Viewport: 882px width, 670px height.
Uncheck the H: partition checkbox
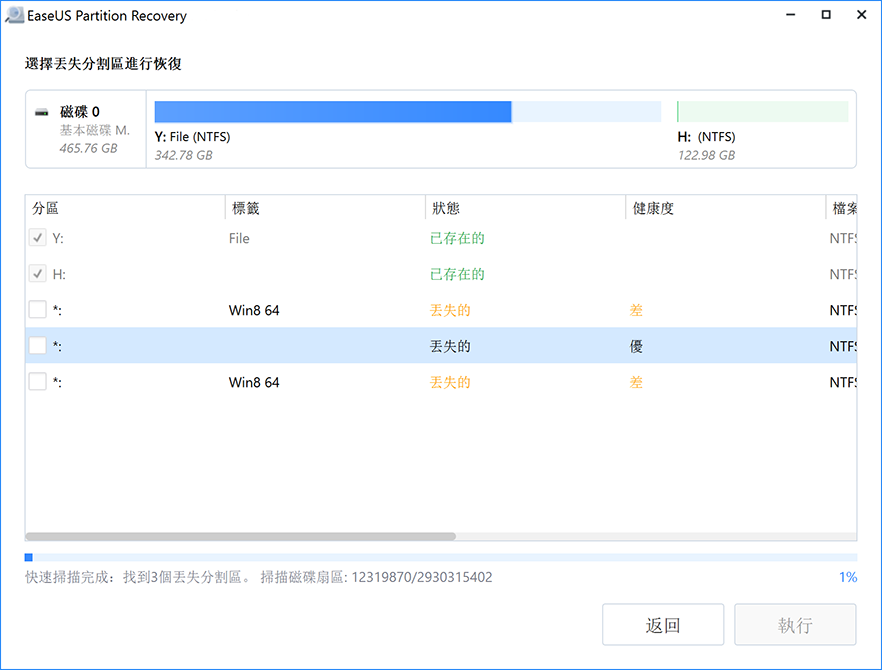coord(37,274)
